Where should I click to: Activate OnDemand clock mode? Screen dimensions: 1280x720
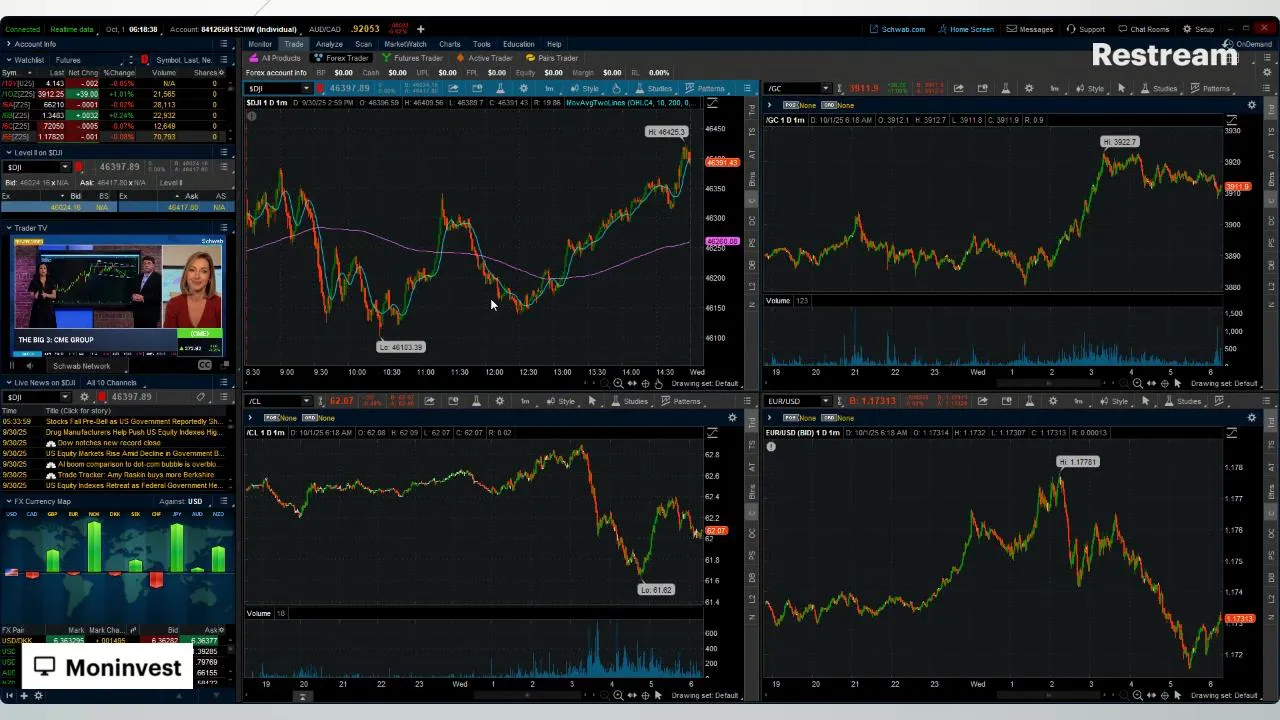coord(1248,44)
